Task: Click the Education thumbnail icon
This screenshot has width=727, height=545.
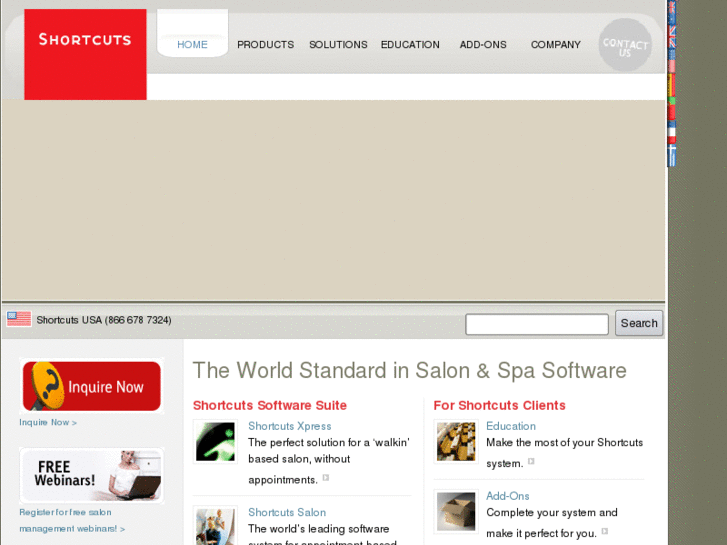Action: (456, 442)
